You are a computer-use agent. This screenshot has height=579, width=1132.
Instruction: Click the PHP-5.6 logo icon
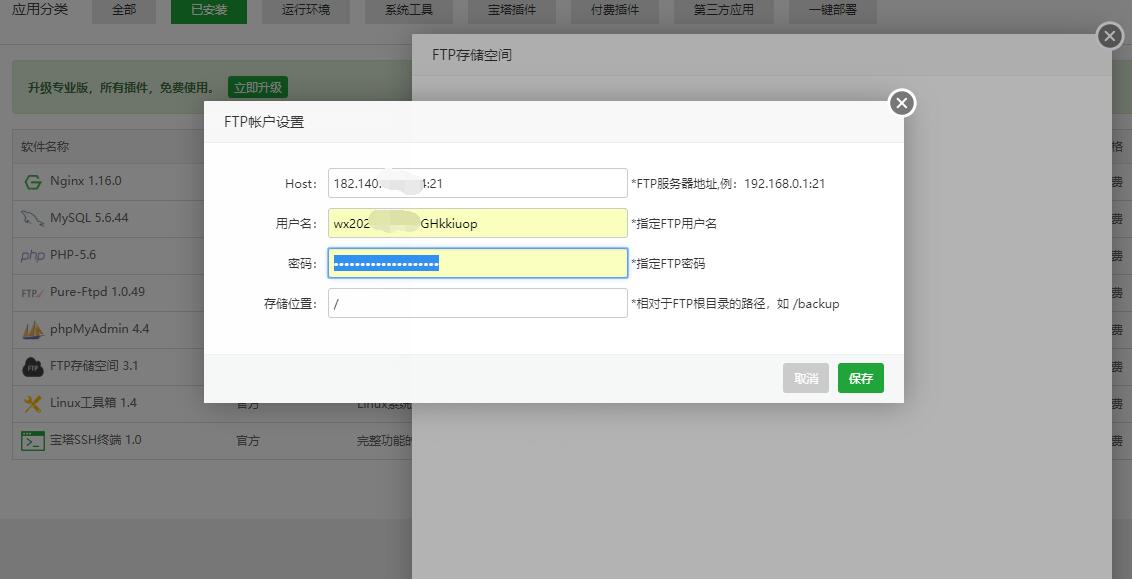click(x=32, y=255)
